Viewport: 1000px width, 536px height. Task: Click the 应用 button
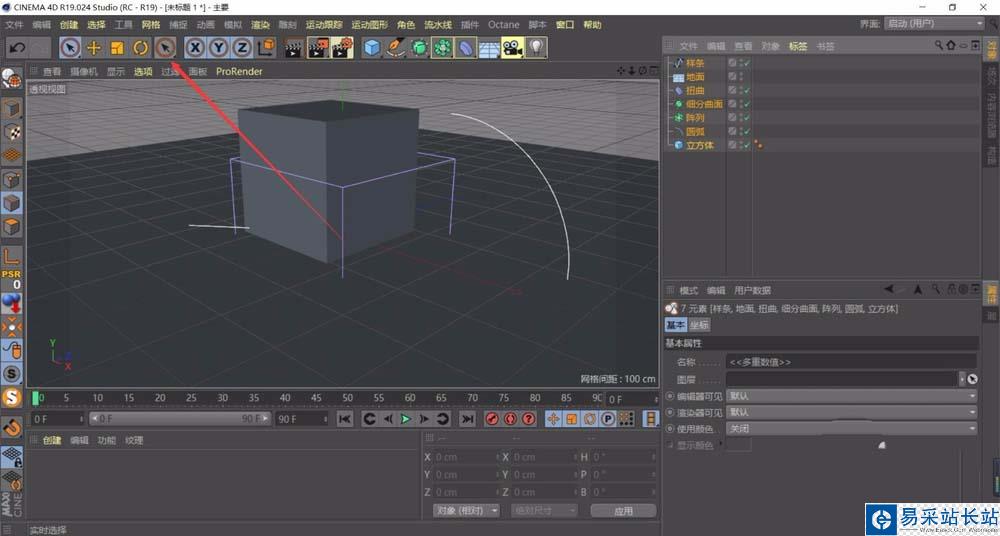click(623, 510)
